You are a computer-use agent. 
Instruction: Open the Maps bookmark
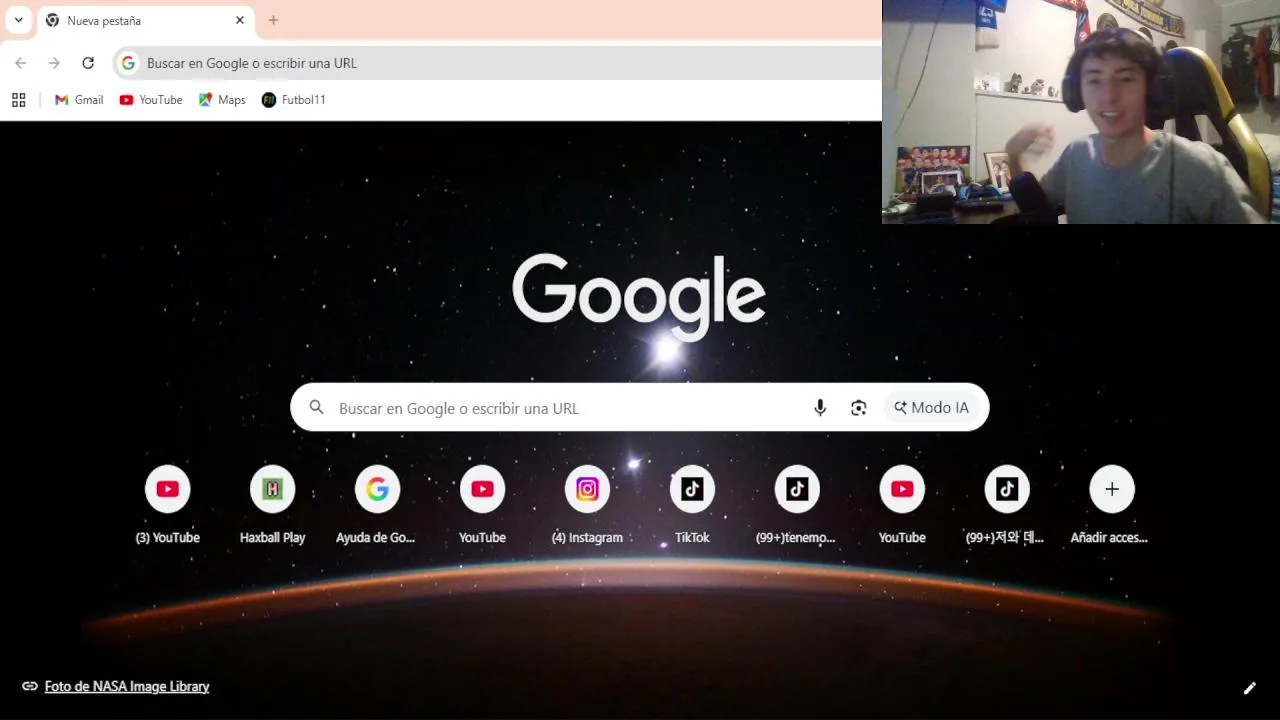222,100
